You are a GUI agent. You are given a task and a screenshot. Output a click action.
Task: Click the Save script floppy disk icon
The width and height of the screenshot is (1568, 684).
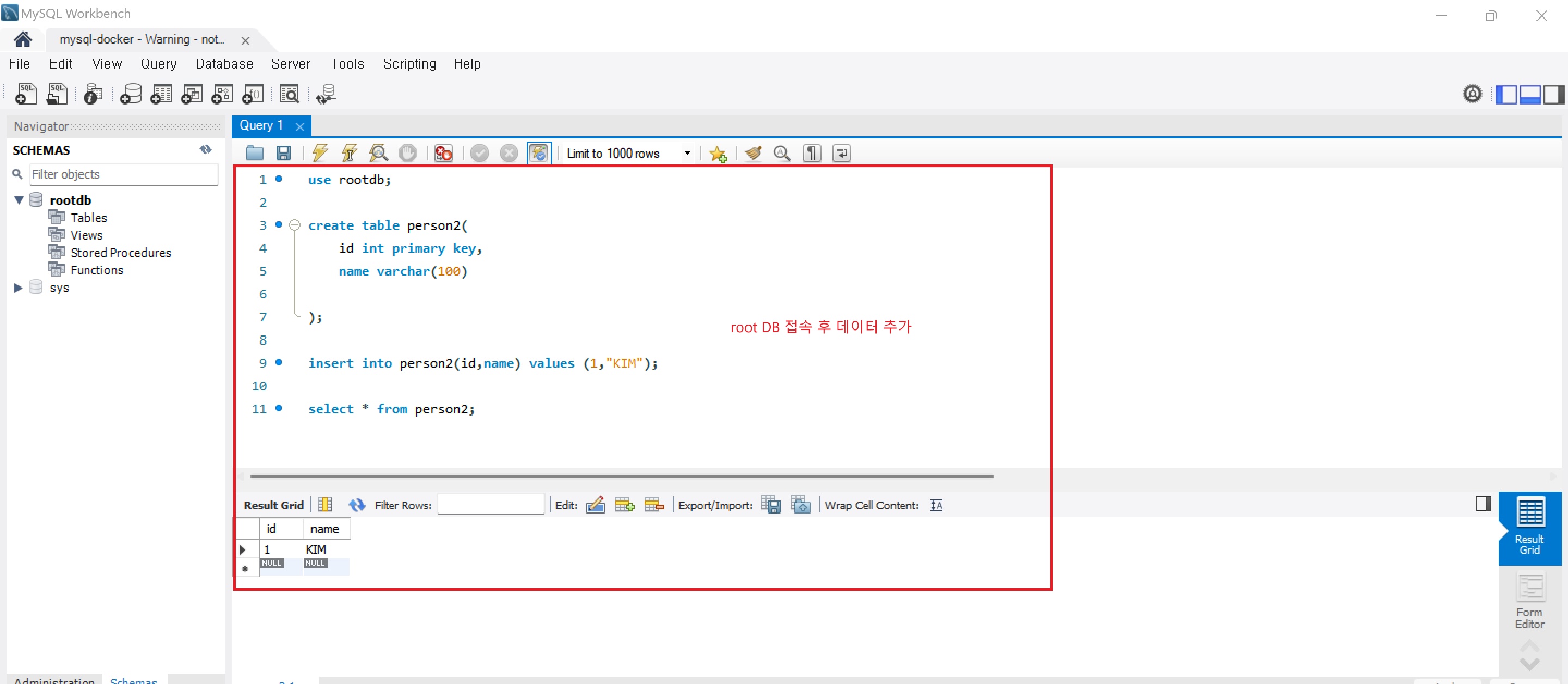[284, 153]
